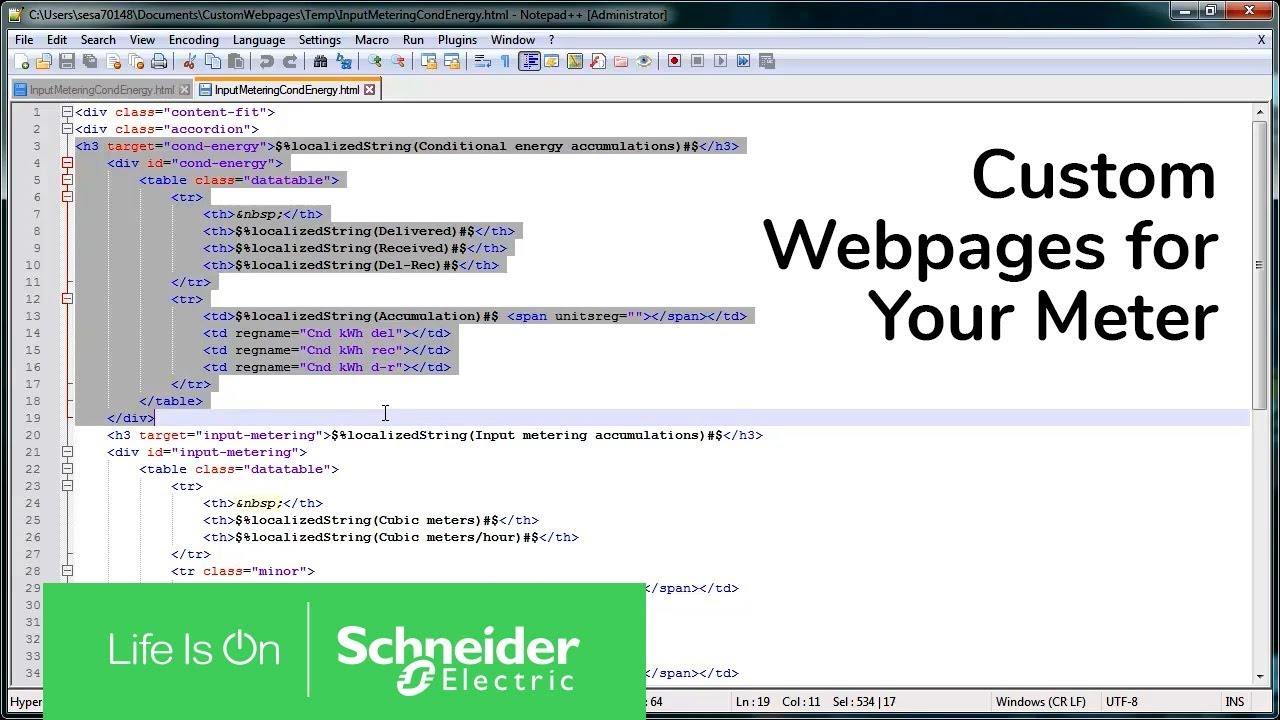This screenshot has height=720, width=1280.
Task: Click the Close document toolbar icon
Action: (x=113, y=61)
